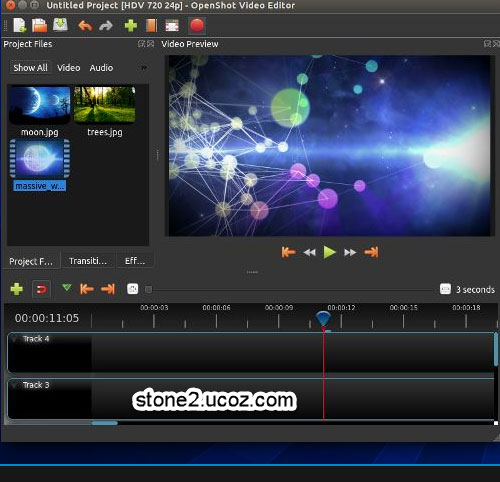Fast forward the video preview

click(x=350, y=253)
